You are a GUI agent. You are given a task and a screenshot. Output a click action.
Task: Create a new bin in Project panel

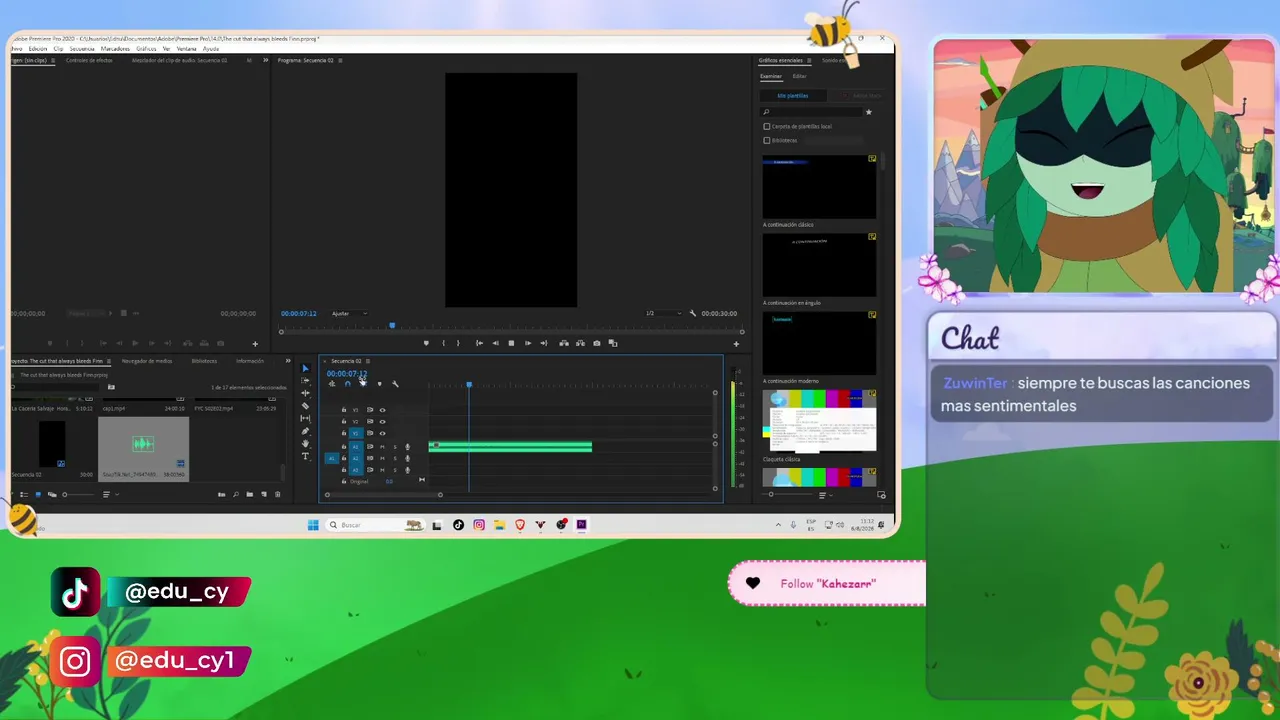[249, 494]
